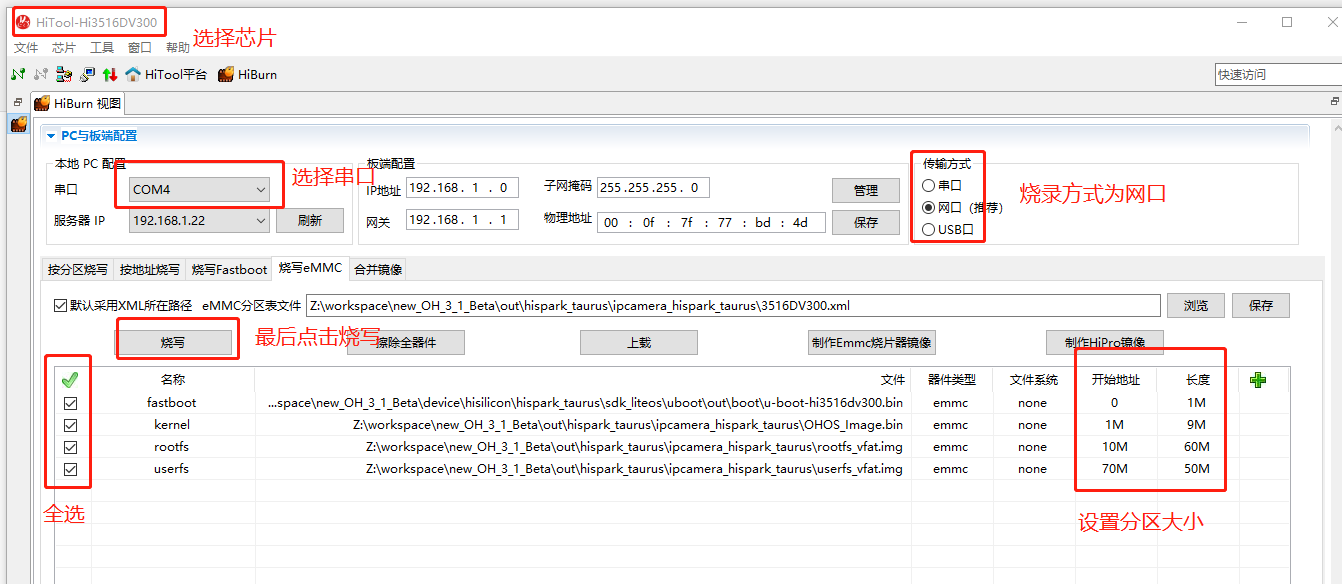Uncheck the fastboot partition checkbox
The width and height of the screenshot is (1342, 584).
point(70,403)
